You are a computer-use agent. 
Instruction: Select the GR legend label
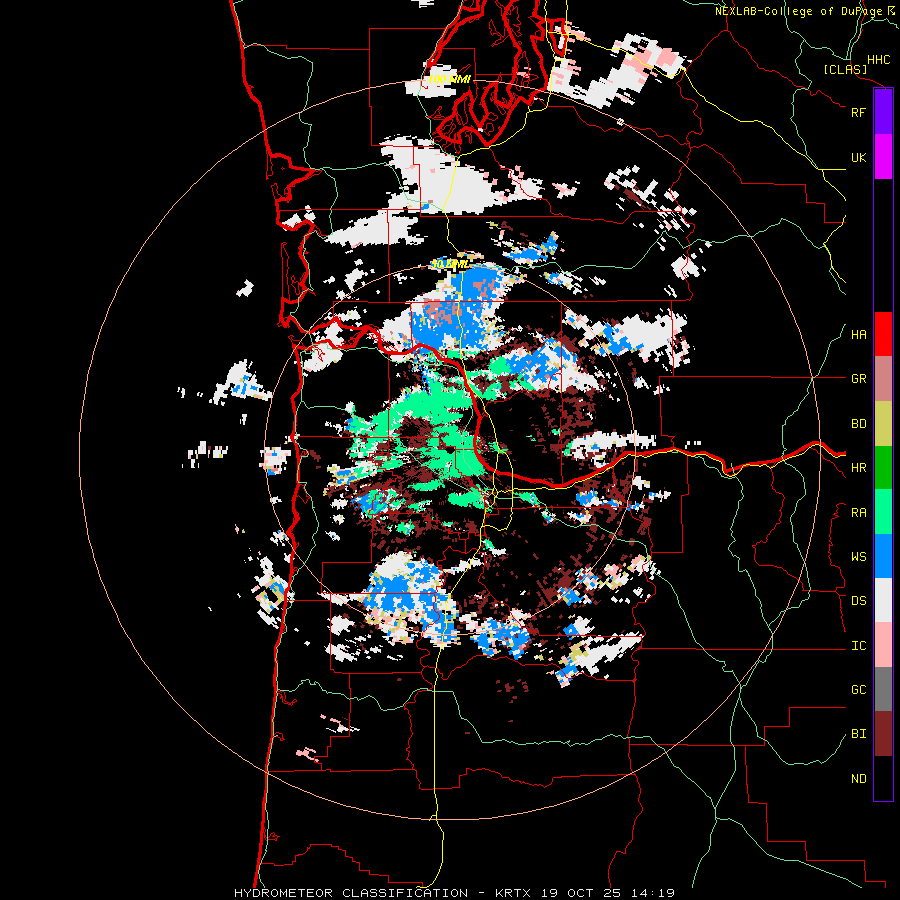858,379
